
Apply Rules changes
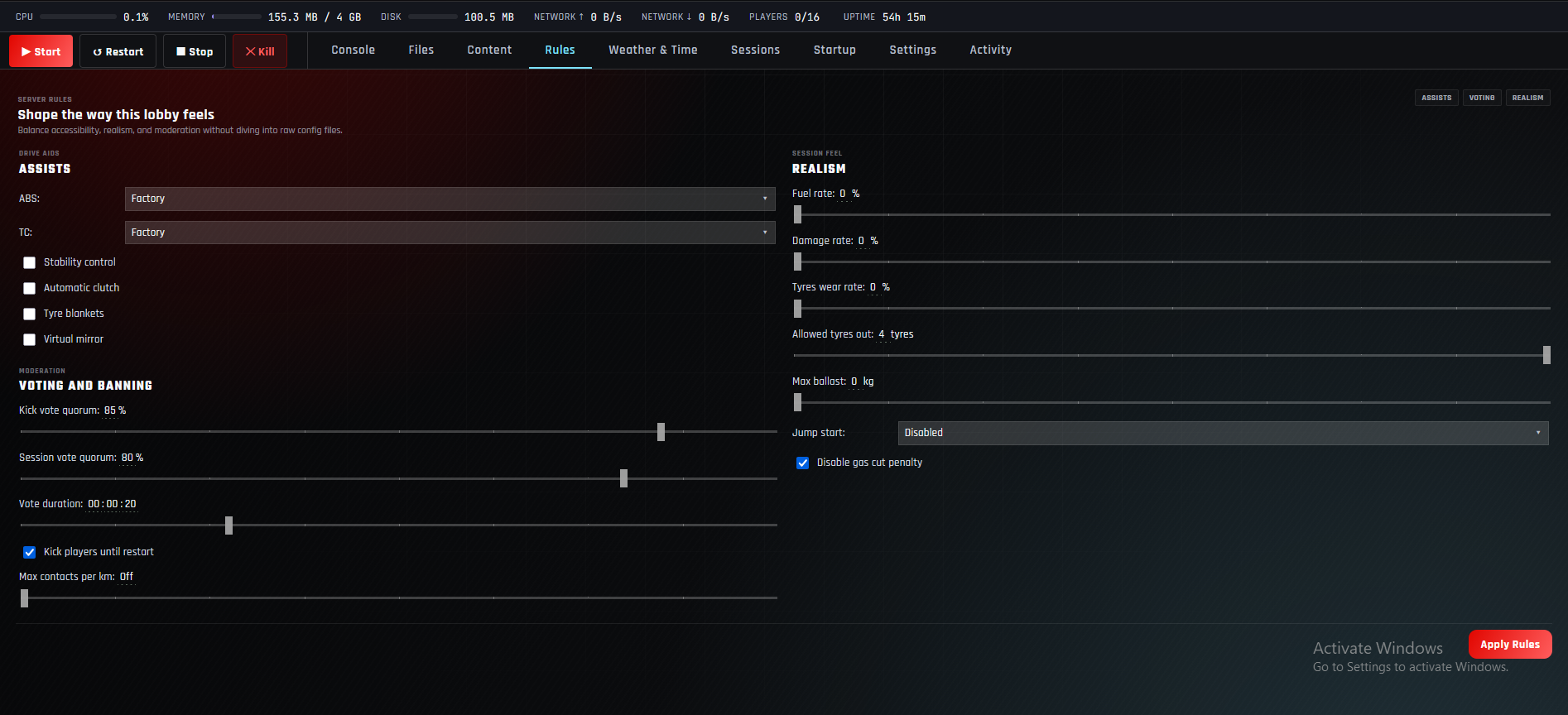pyautogui.click(x=1510, y=645)
